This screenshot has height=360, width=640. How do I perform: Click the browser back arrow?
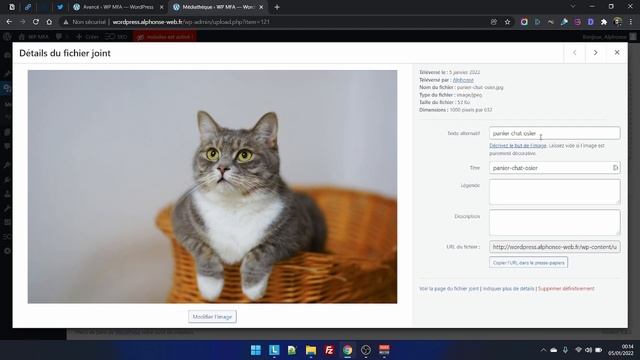coord(9,22)
